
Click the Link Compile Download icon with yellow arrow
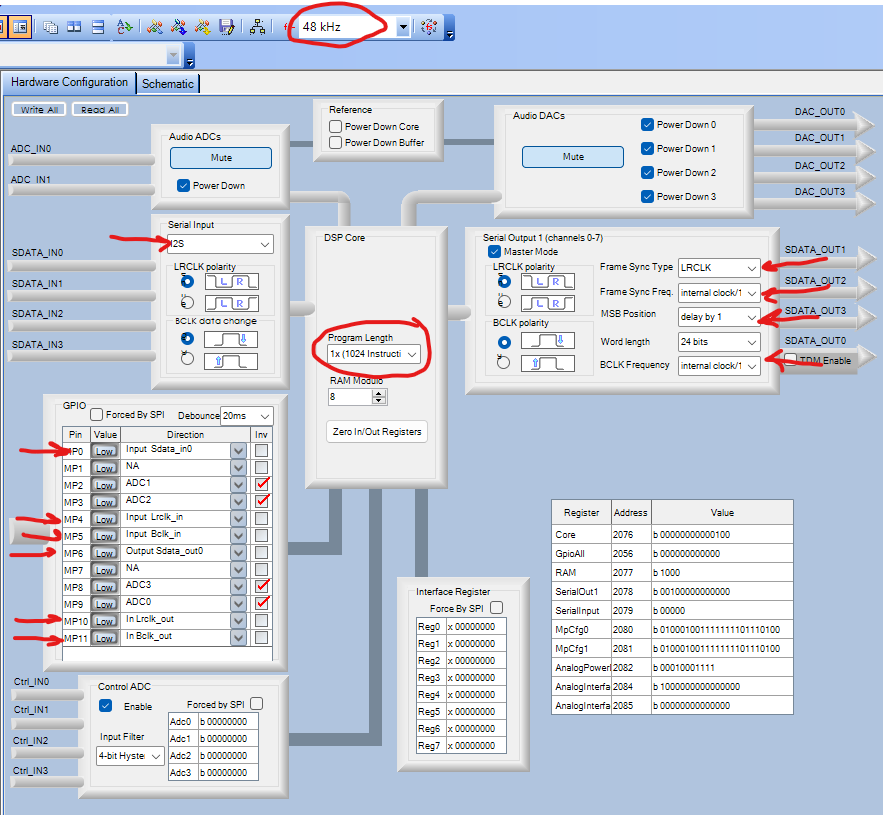[202, 26]
